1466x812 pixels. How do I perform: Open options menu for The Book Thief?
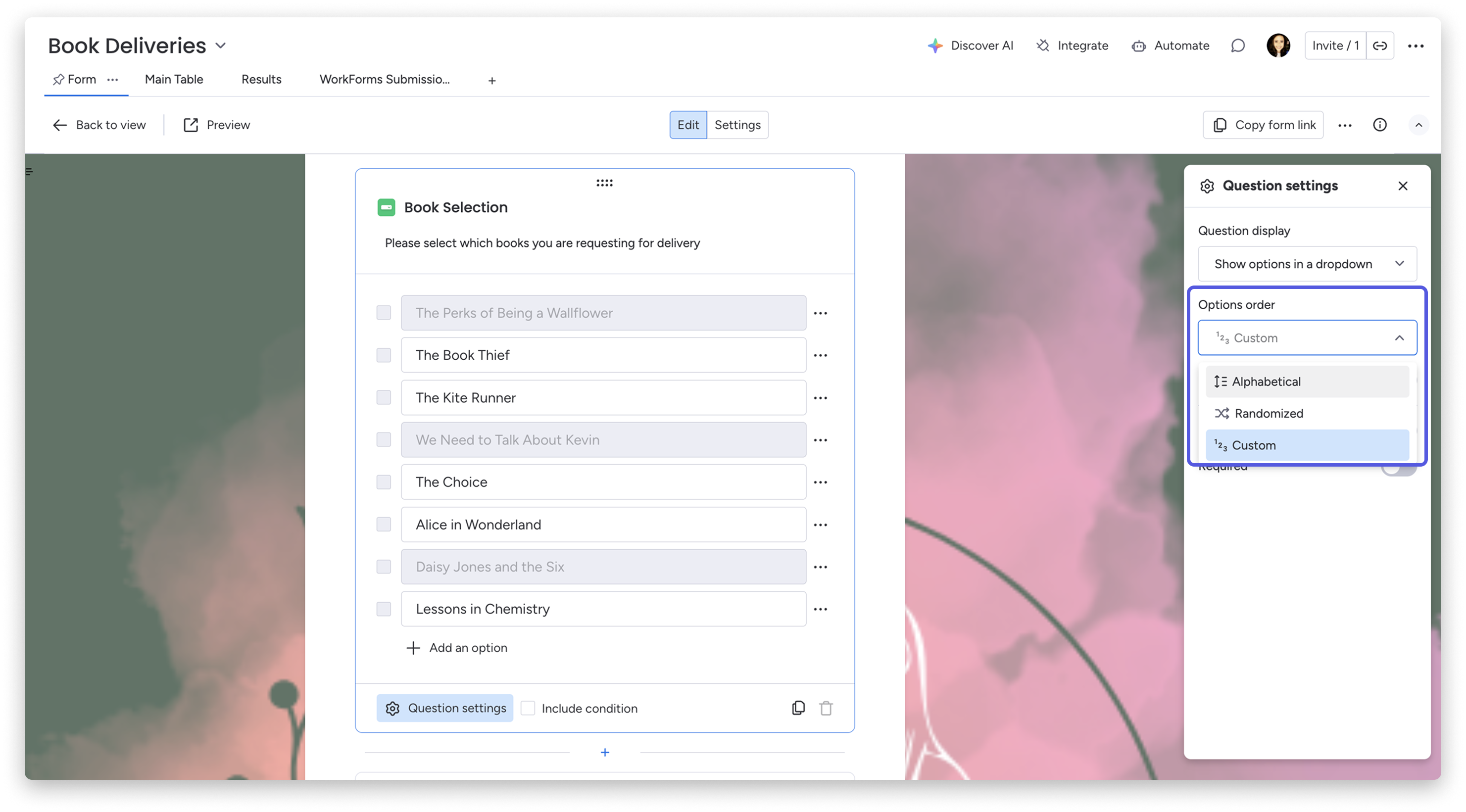[x=820, y=355]
